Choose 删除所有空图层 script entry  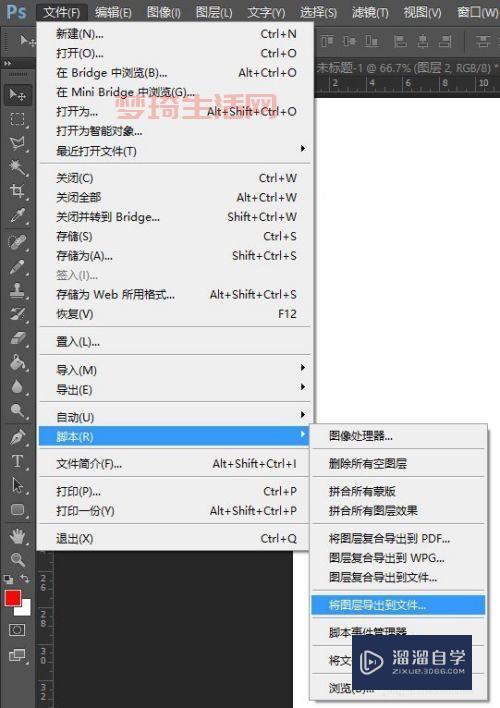coord(398,464)
